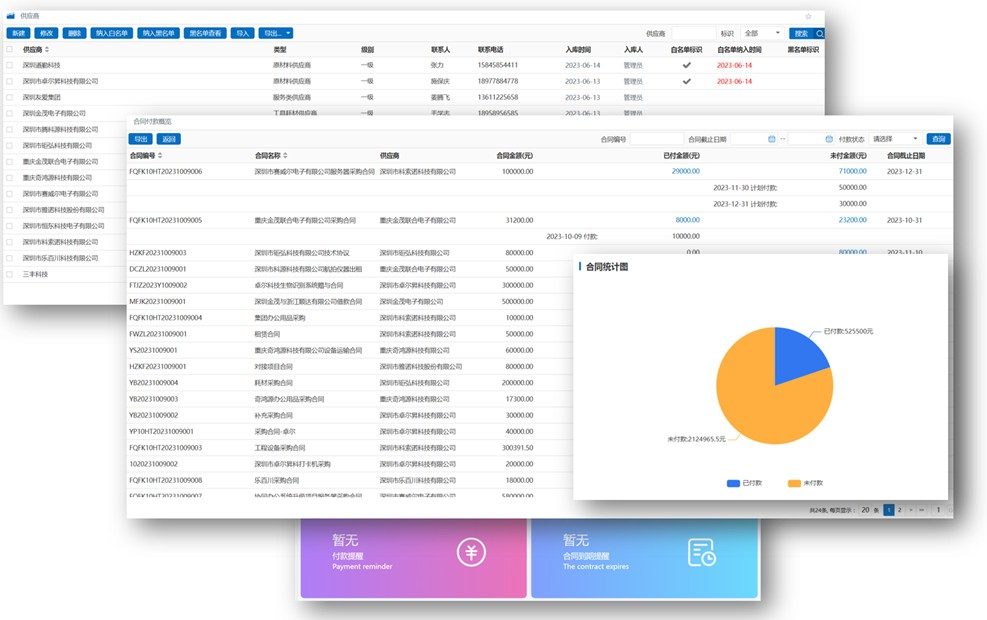Select contract DCZL20231009001 cell
Screen dimensions: 987x620
pyautogui.click(x=158, y=269)
